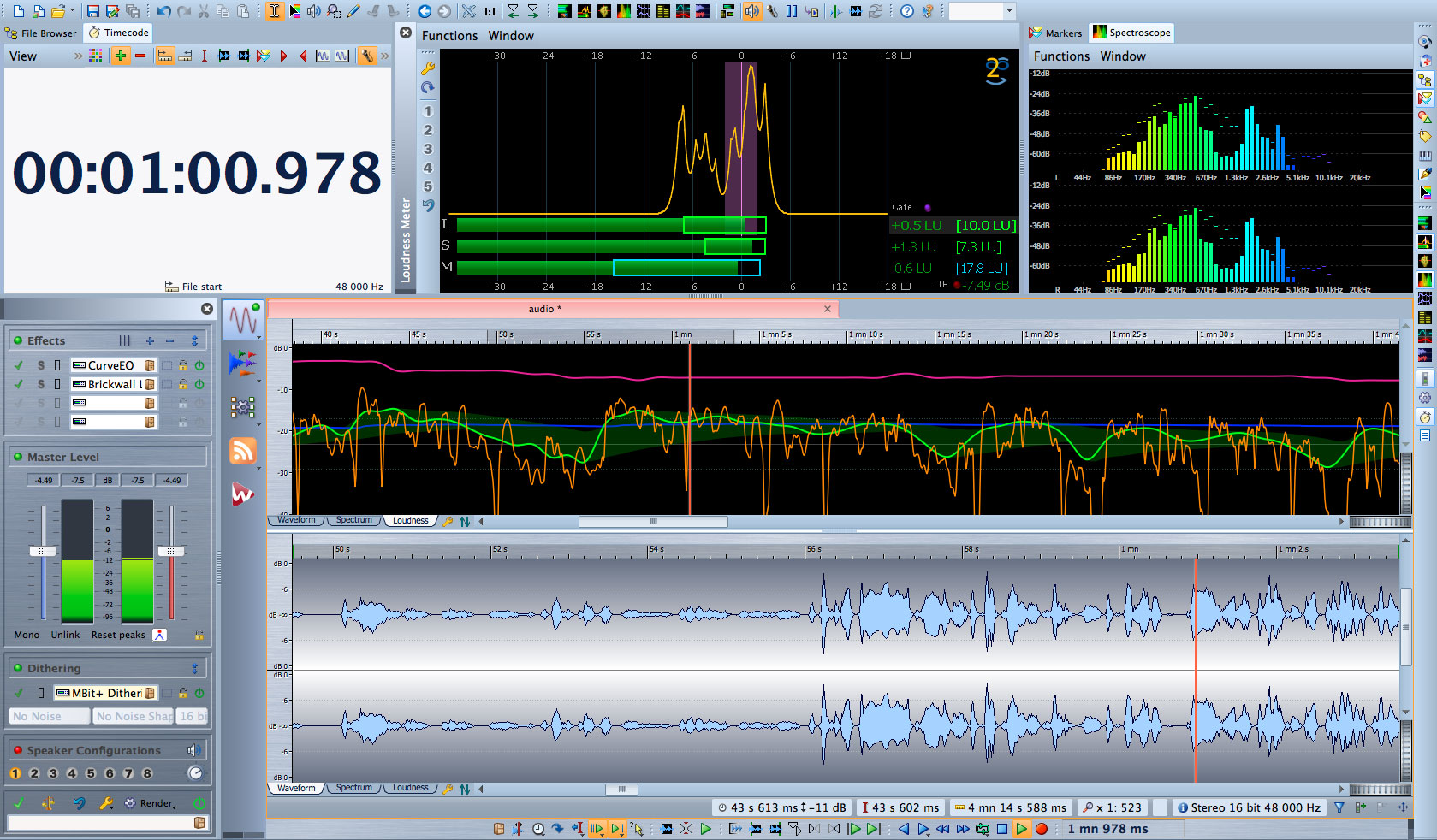
Task: Toggle the Loop transport icon
Action: [983, 829]
